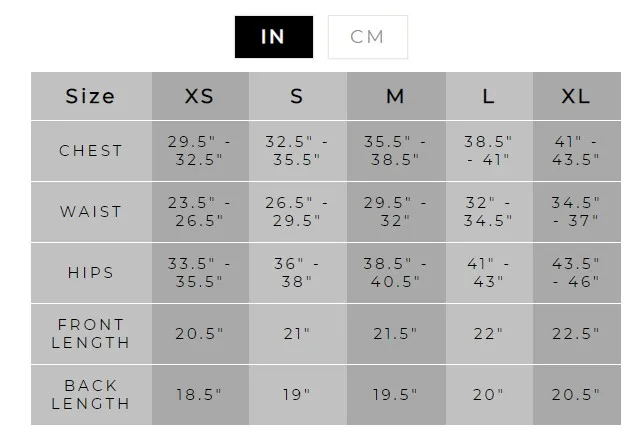Screen dimensions: 635x438
Task: Click the CHEST row label
Action: [x=91, y=151]
